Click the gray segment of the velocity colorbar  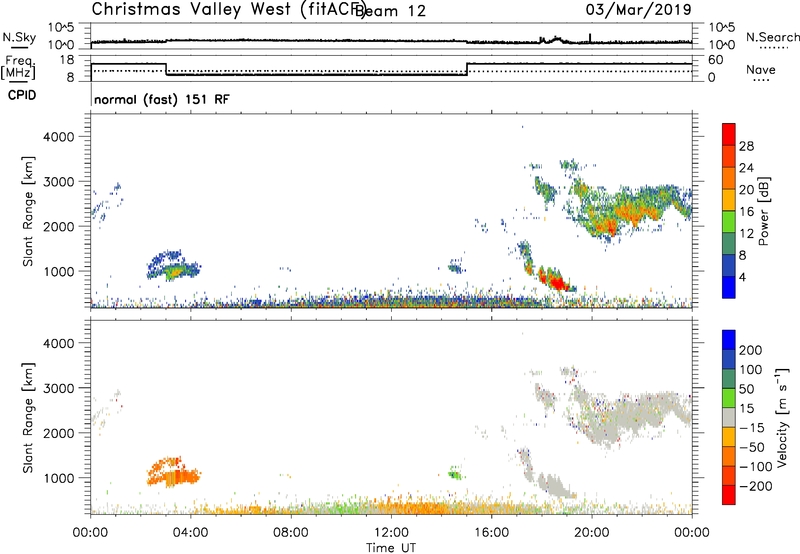click(729, 418)
